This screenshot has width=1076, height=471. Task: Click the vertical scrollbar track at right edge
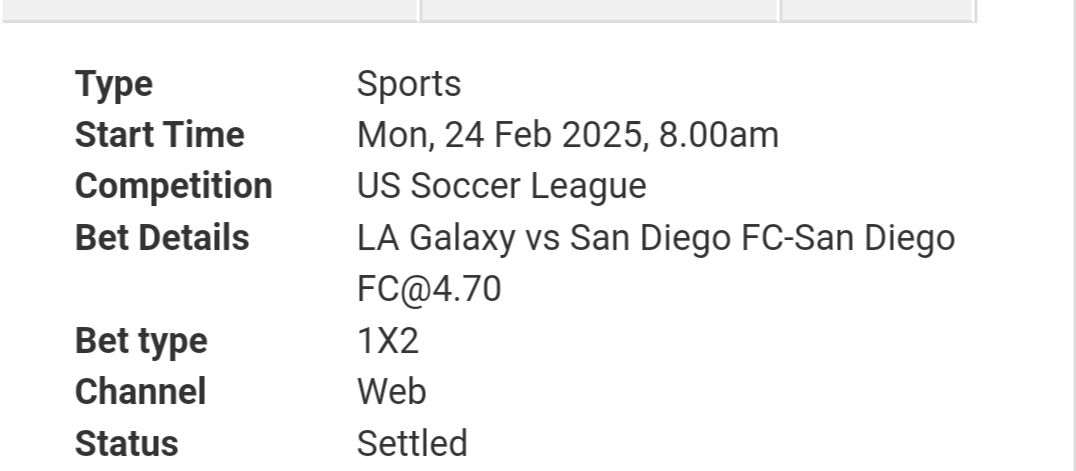point(1068,236)
